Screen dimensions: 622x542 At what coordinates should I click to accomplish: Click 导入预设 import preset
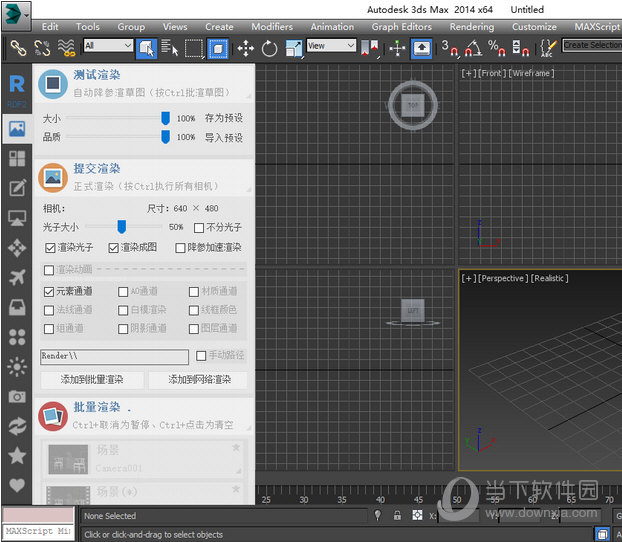click(224, 138)
